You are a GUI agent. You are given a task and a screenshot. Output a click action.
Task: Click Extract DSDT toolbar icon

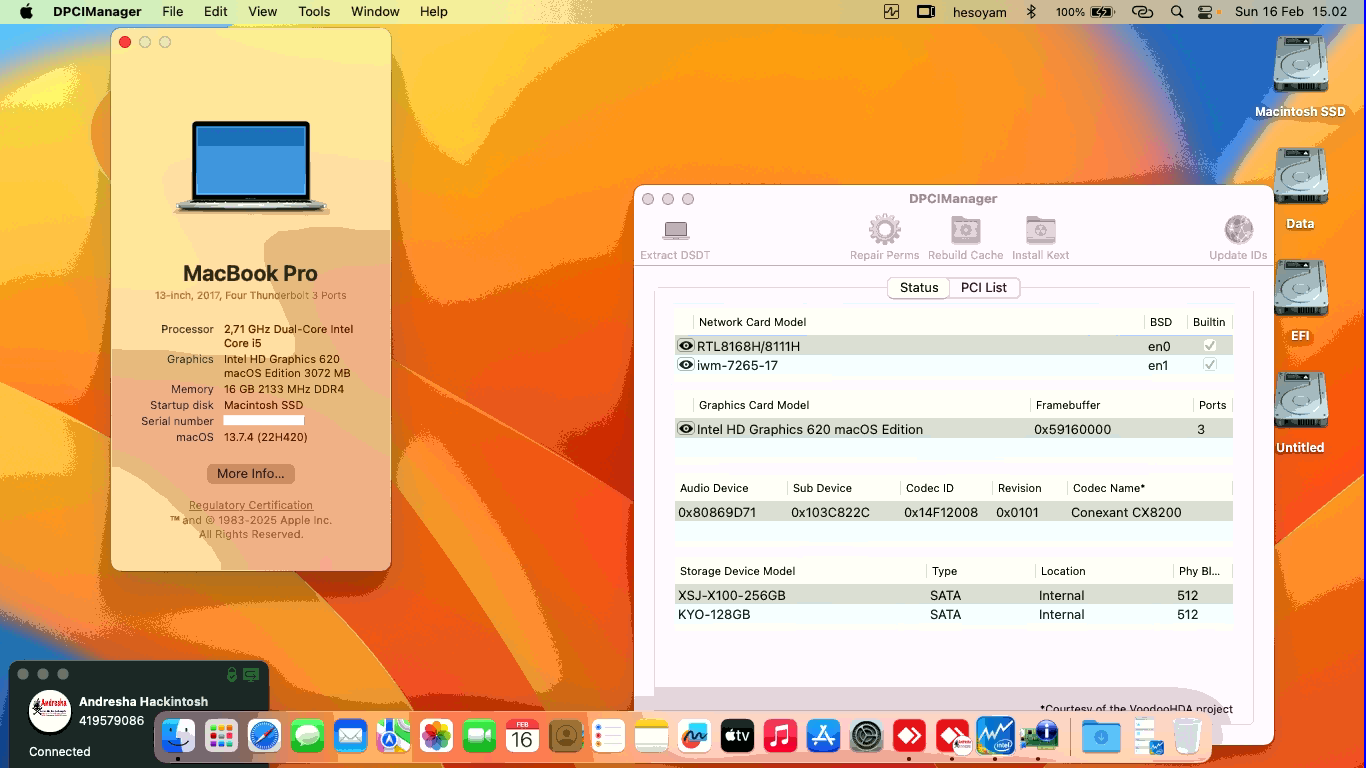(676, 230)
